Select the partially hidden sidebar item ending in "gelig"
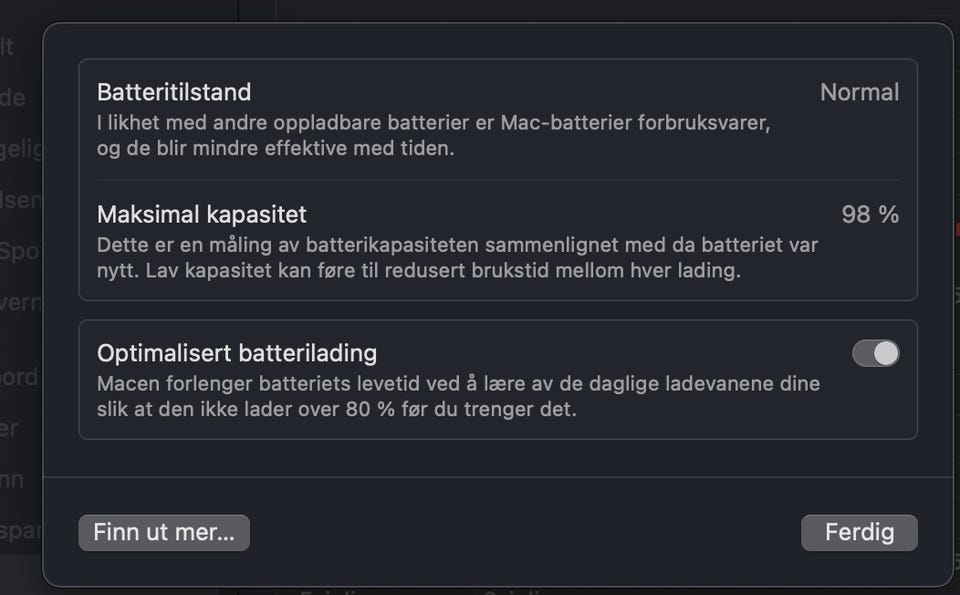 [21, 149]
